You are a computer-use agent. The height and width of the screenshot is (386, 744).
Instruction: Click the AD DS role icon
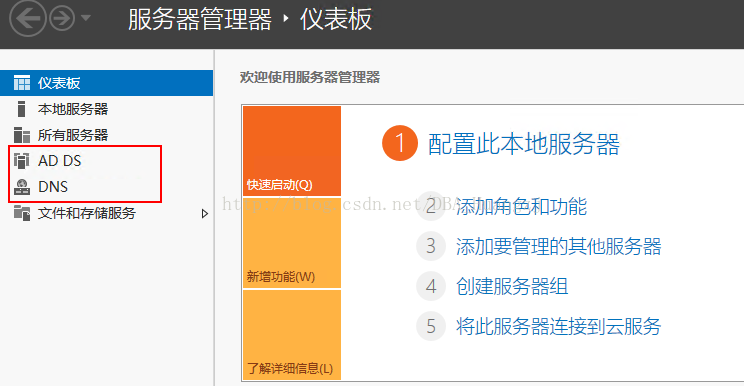pyautogui.click(x=22, y=161)
